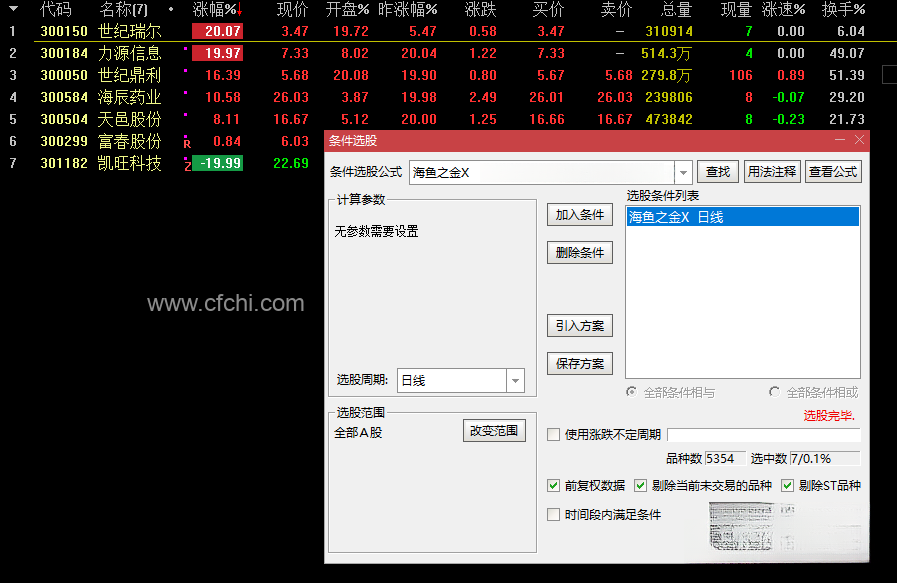Click the 品种数 5354 field
The height and width of the screenshot is (583, 897).
point(725,458)
